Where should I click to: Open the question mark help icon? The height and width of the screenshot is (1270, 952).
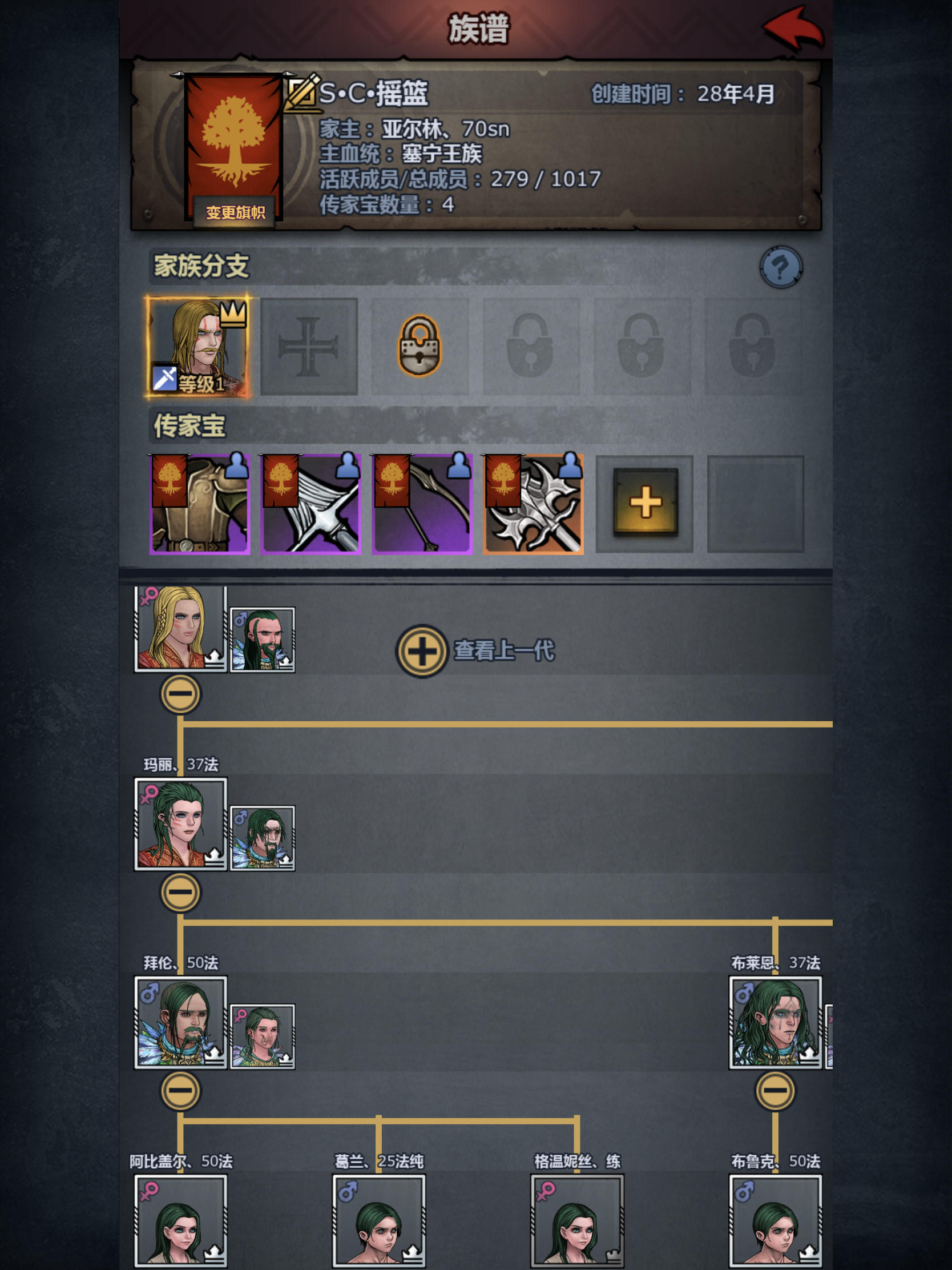pos(781,267)
